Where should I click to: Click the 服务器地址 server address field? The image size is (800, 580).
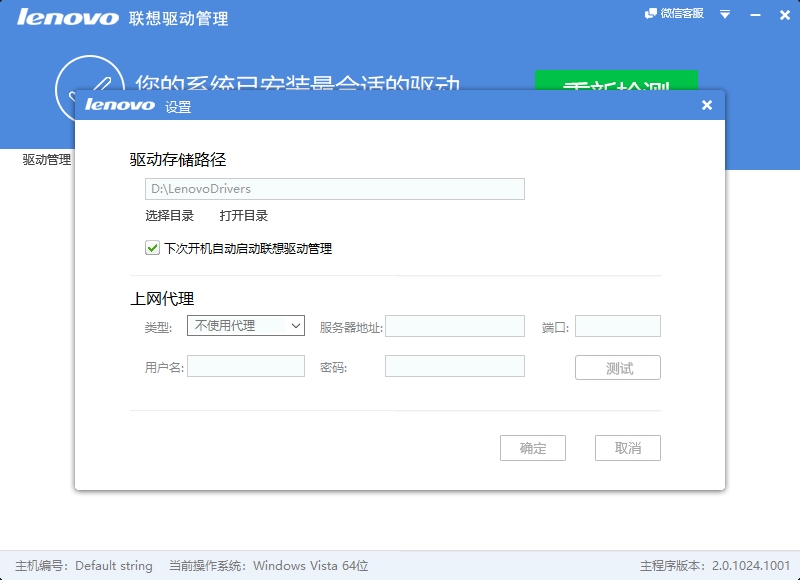click(455, 326)
